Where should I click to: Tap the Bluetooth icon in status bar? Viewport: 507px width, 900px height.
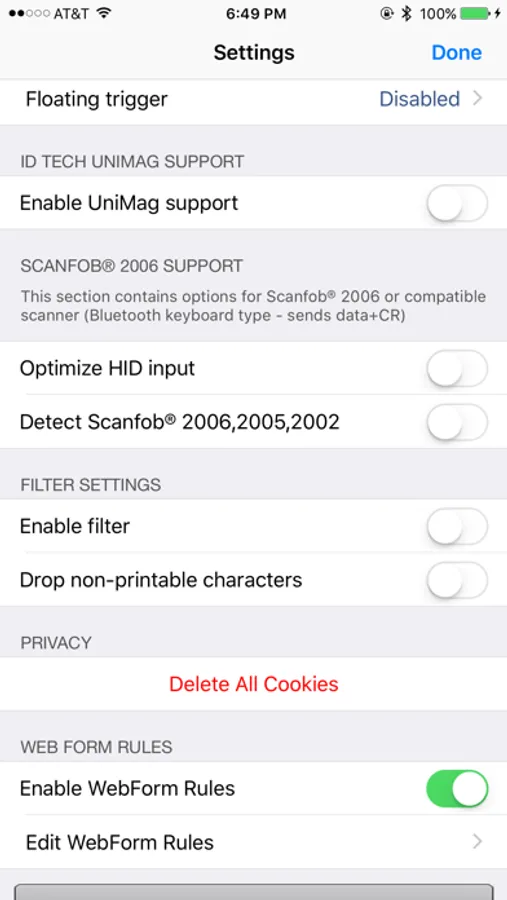[406, 13]
